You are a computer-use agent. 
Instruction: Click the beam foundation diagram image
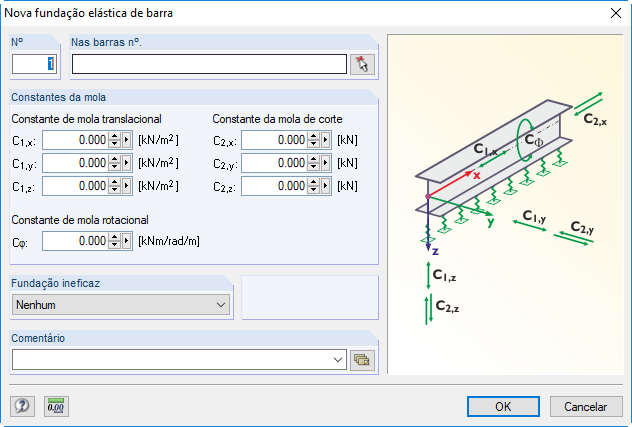(505, 204)
